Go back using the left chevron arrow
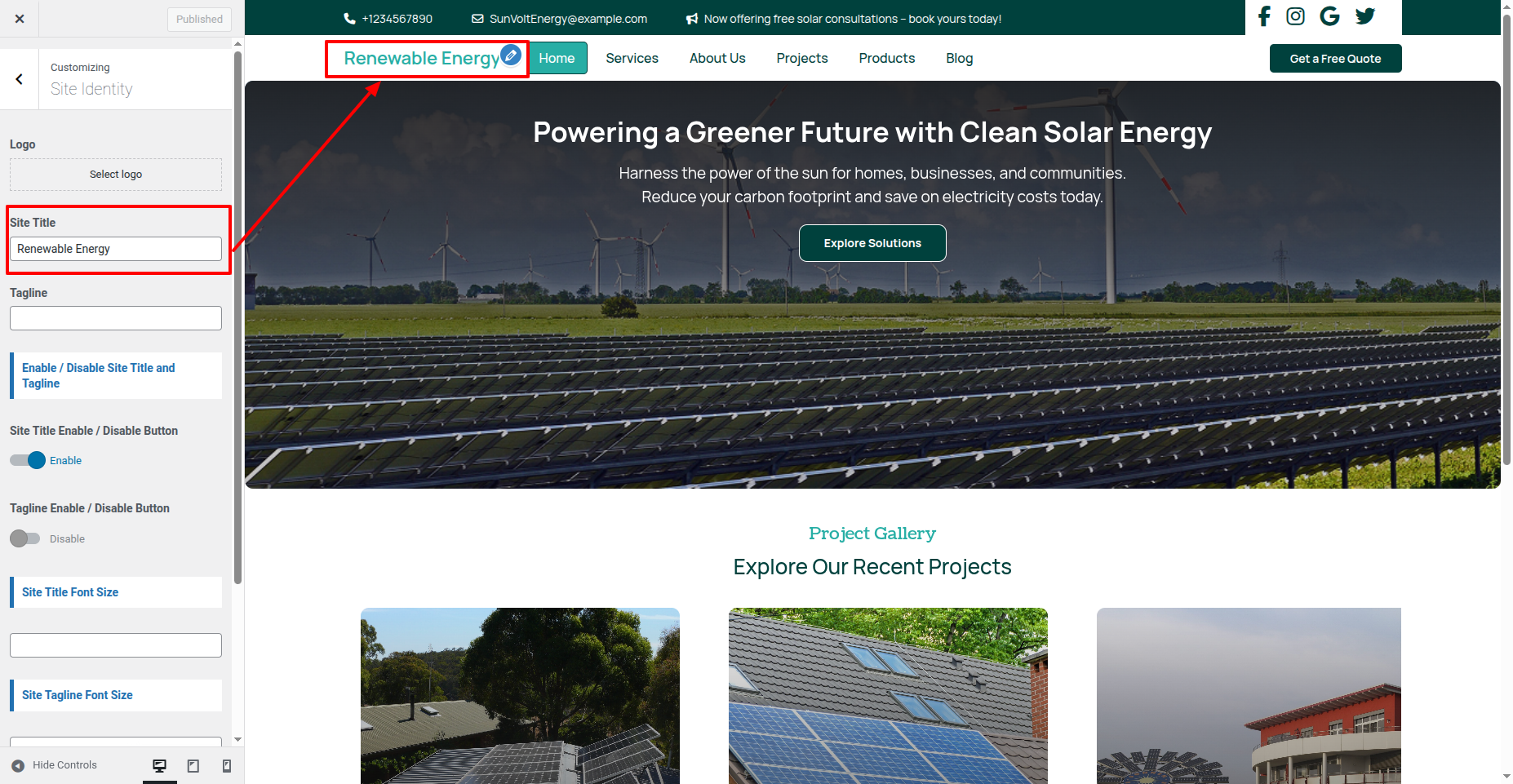 (x=20, y=79)
